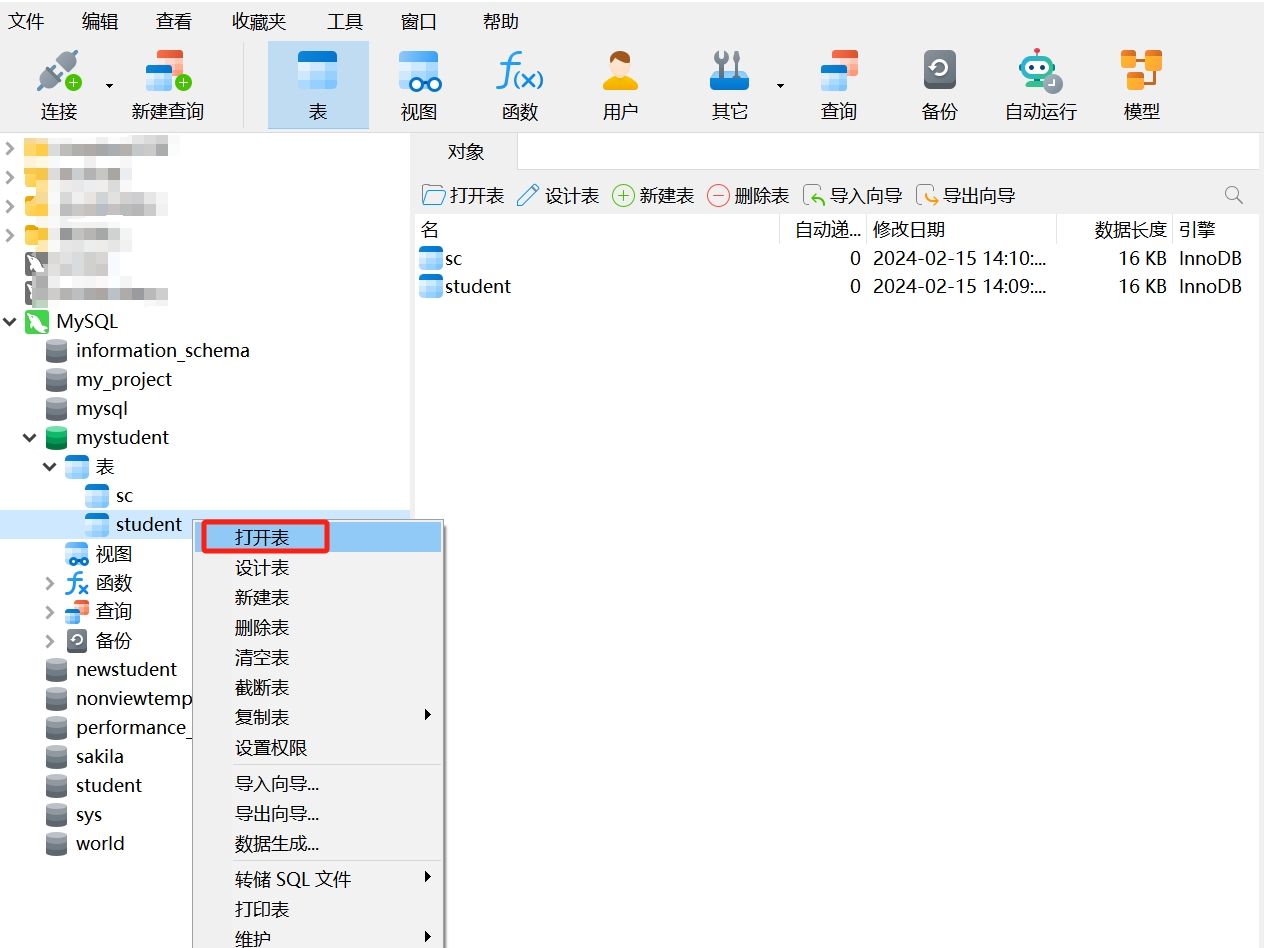Screen dimensions: 1264x948
Task: Click the 新建表 button in object toolbar
Action: 653,196
